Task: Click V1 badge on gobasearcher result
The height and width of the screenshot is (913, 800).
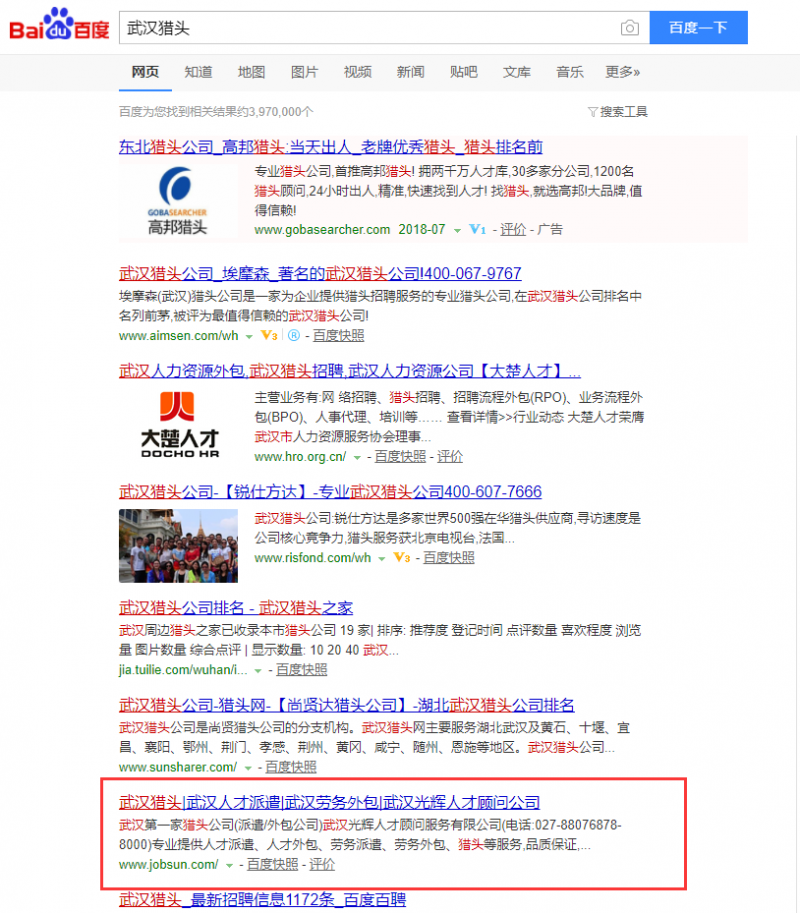Action: (477, 230)
